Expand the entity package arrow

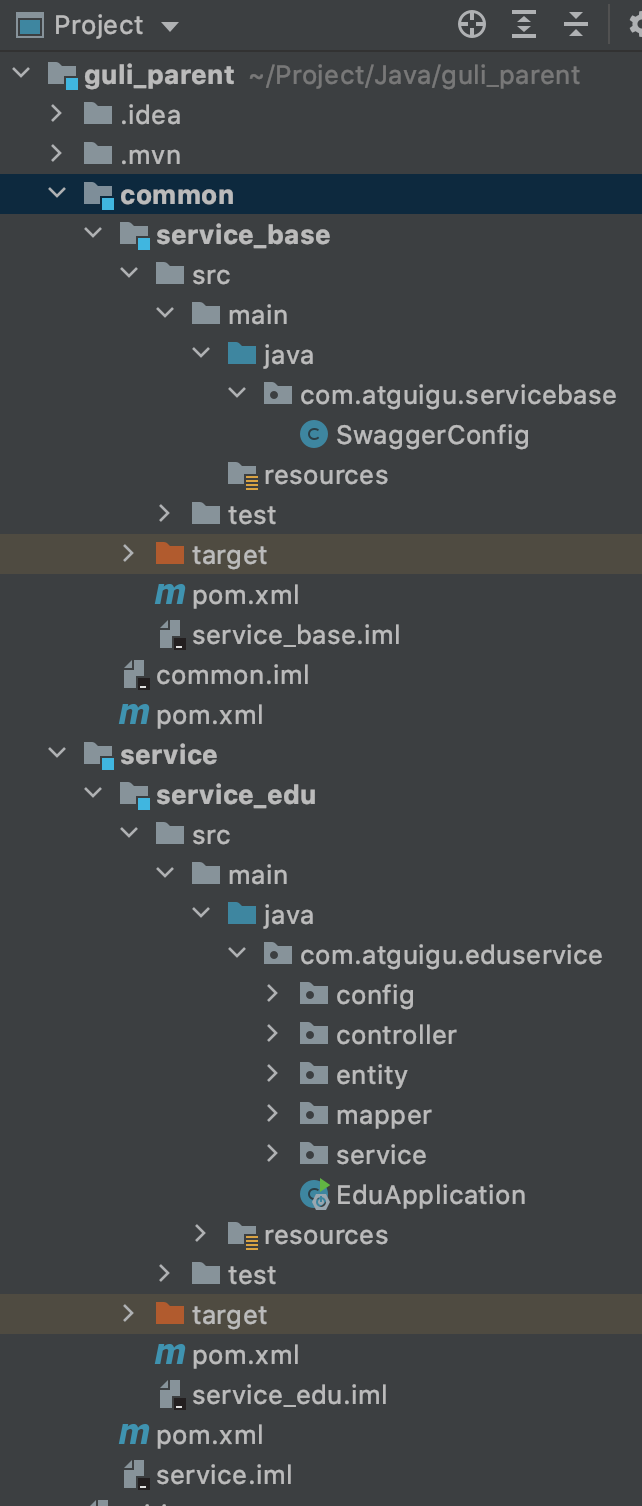click(272, 1074)
